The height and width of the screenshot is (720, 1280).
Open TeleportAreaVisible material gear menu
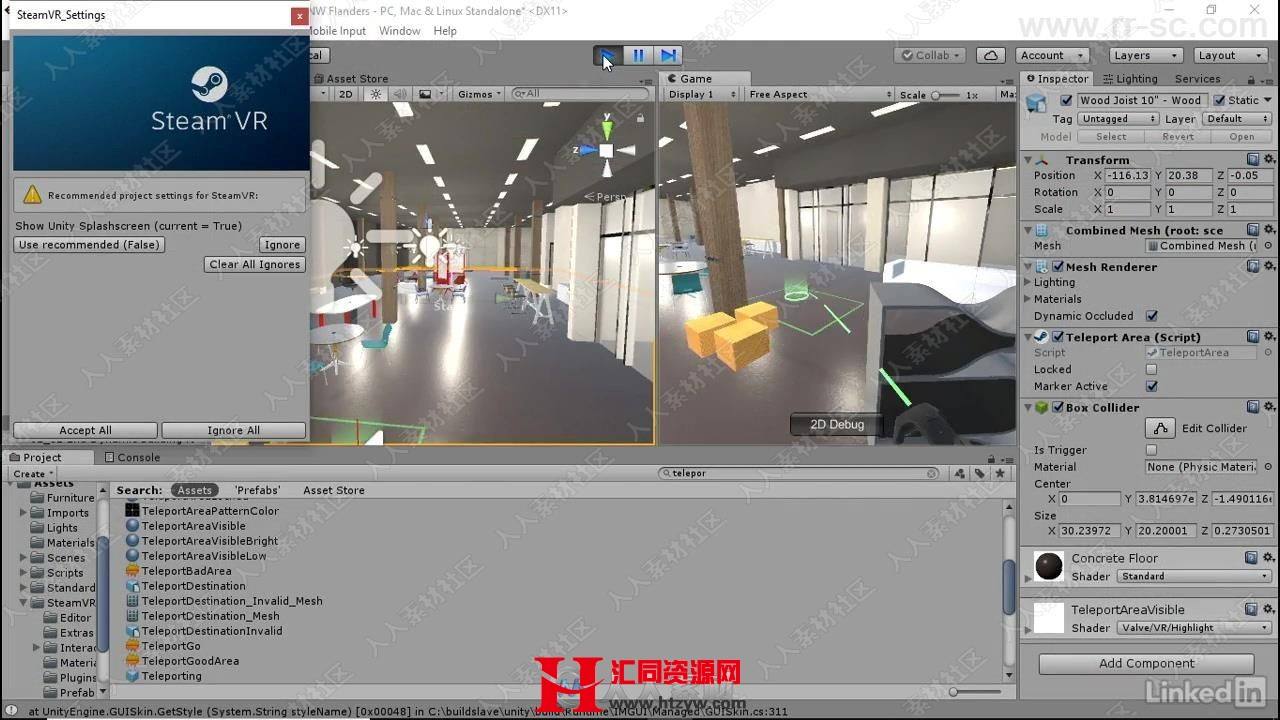(x=1268, y=609)
